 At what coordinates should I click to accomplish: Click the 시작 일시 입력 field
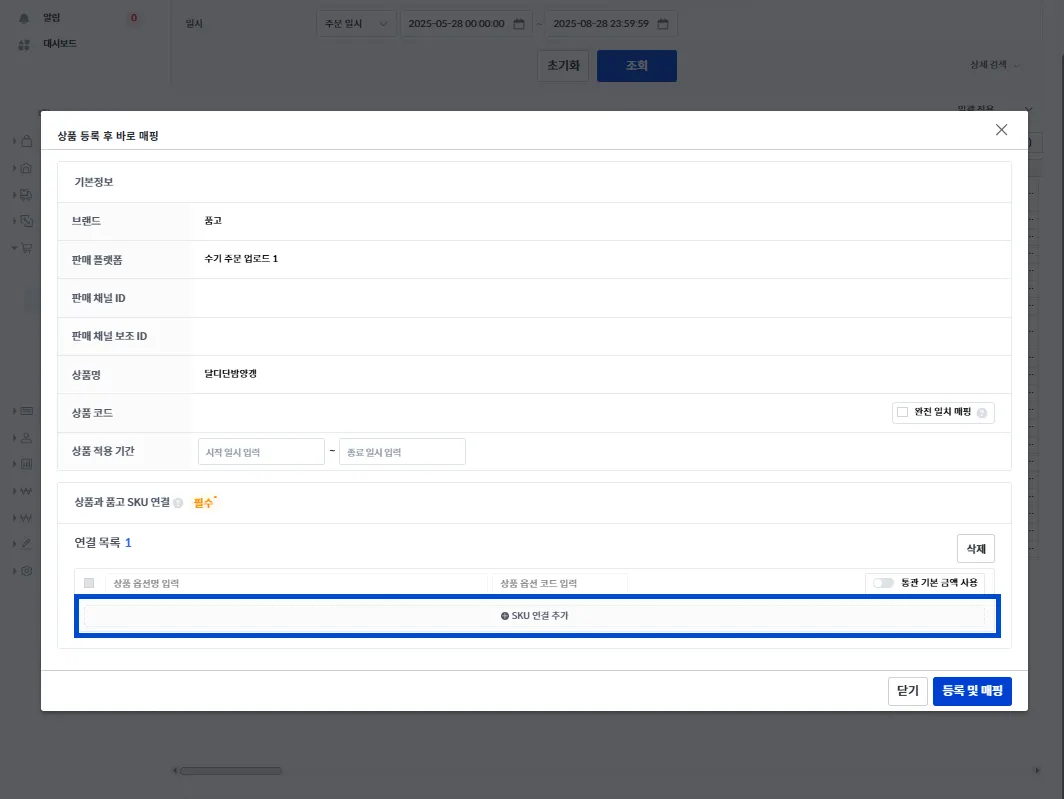click(x=261, y=452)
